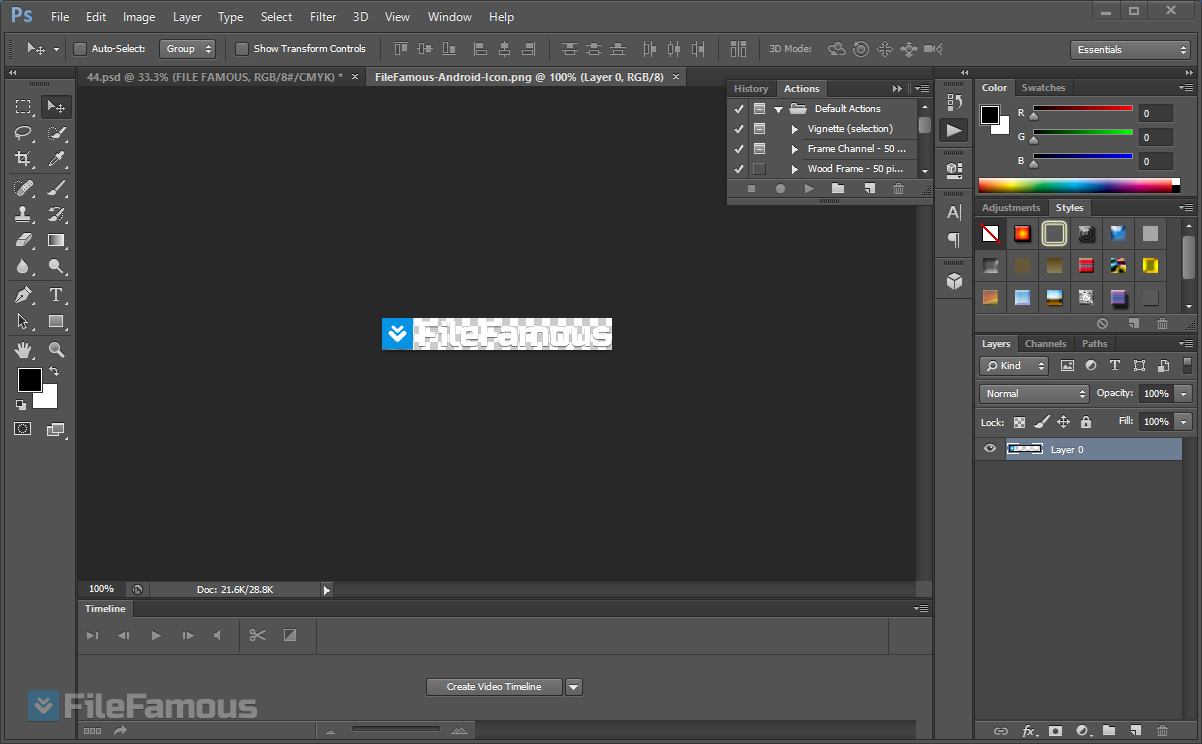Open the Window menu
Screen dimensions: 1202x744
[x=449, y=17]
